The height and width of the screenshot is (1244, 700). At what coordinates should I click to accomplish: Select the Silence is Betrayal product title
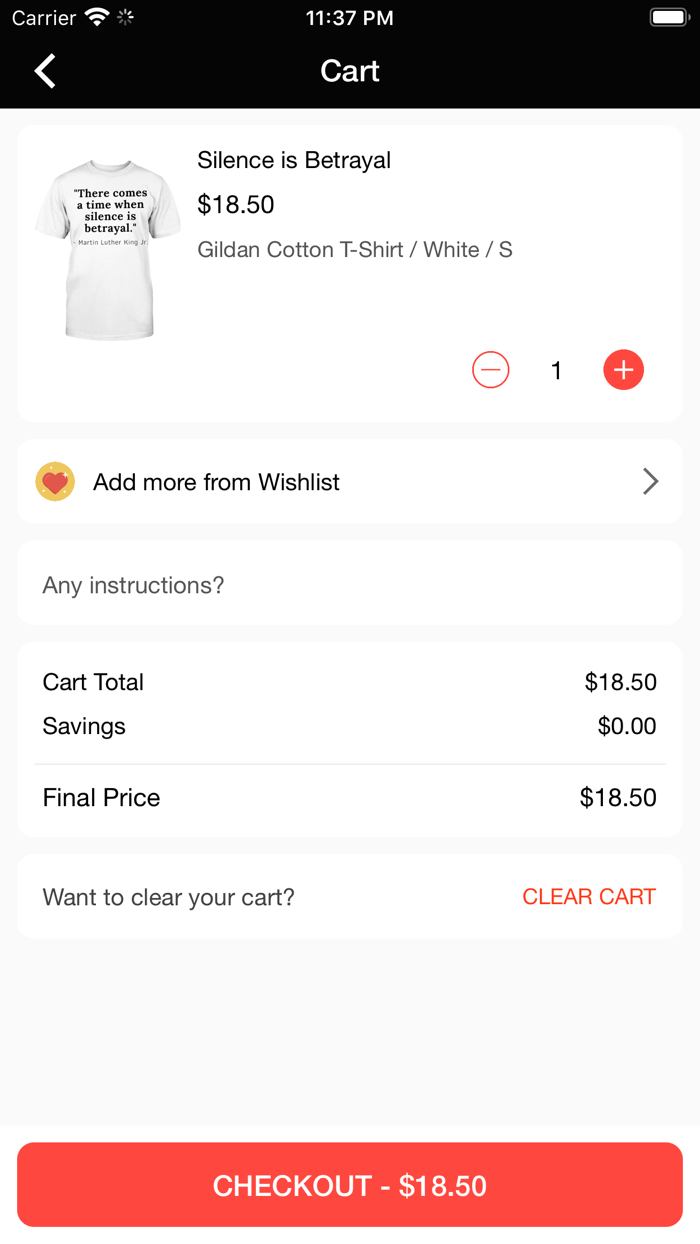[x=294, y=160]
